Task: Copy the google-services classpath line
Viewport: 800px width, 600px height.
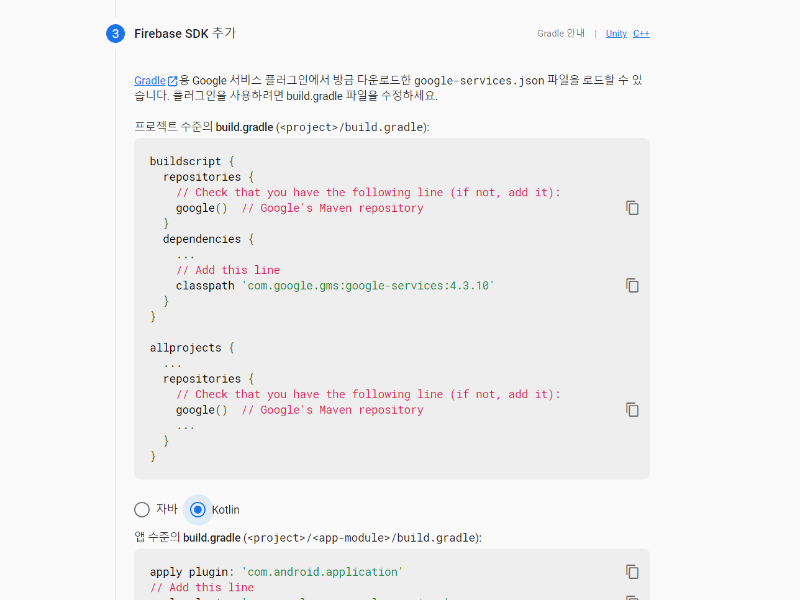Action: [x=632, y=285]
